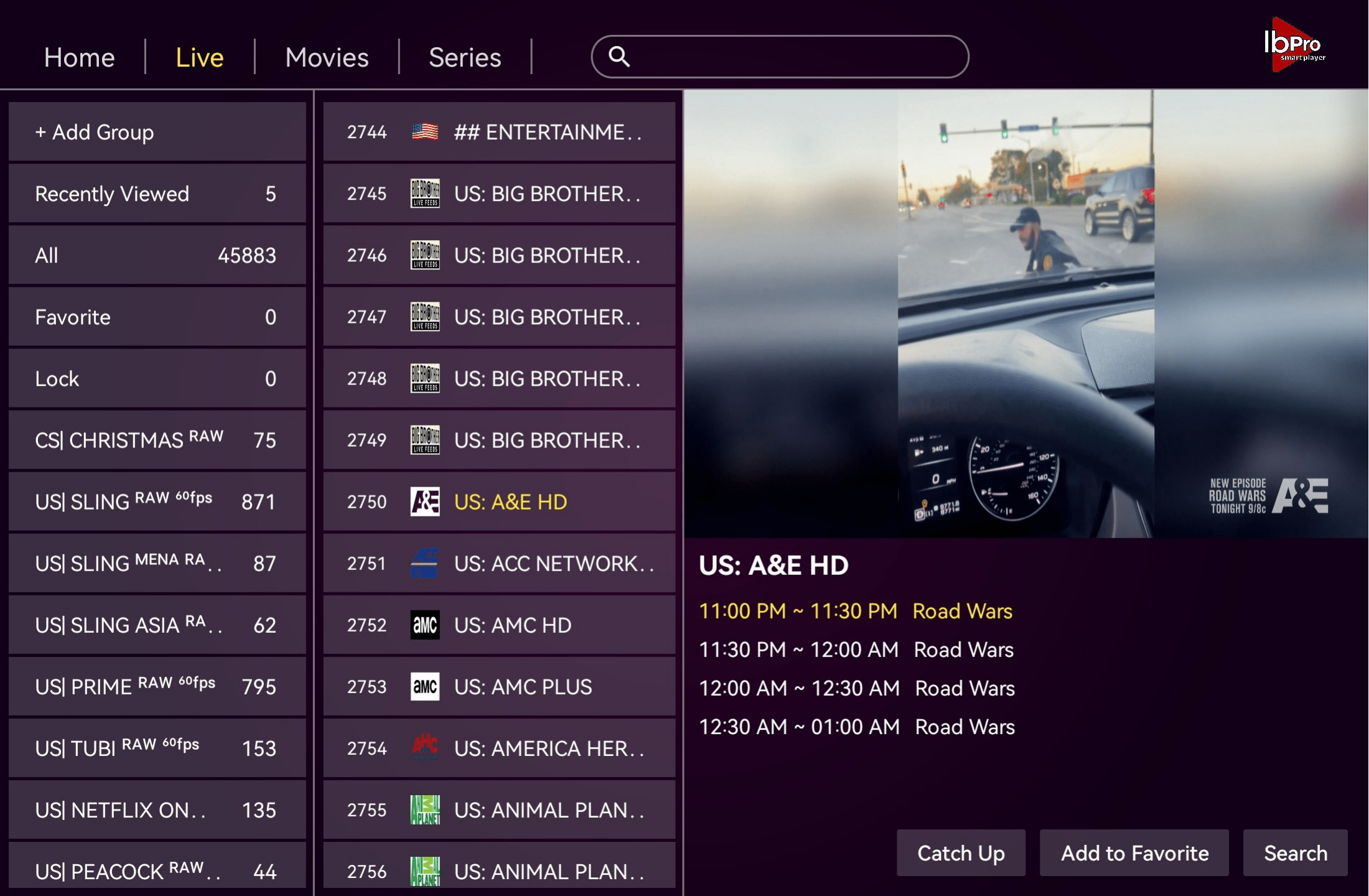Click the A&E logo on channel 2750
Screen dimensions: 1369x896
click(425, 502)
